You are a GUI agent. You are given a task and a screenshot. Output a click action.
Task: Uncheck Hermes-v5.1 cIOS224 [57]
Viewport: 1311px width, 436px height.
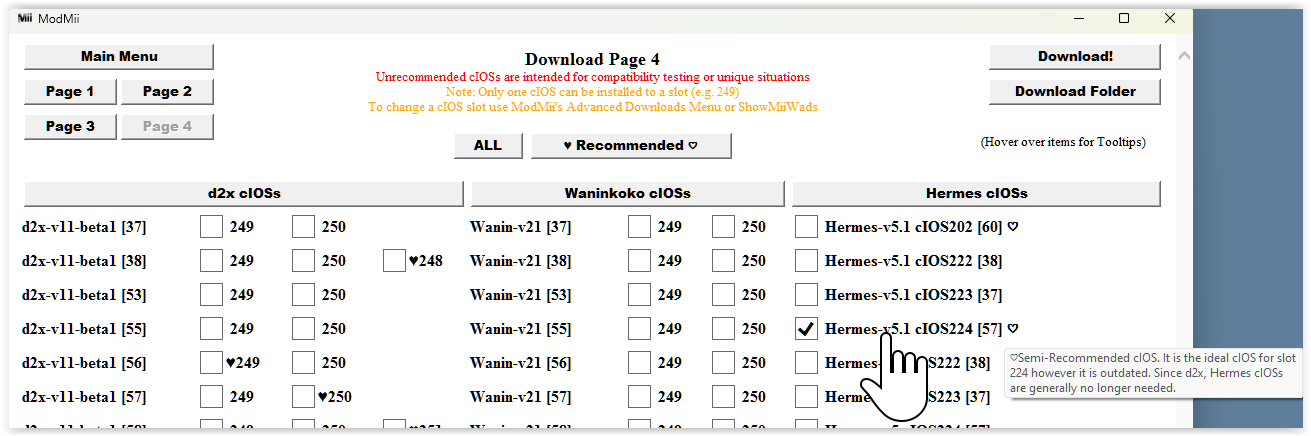pyautogui.click(x=806, y=329)
